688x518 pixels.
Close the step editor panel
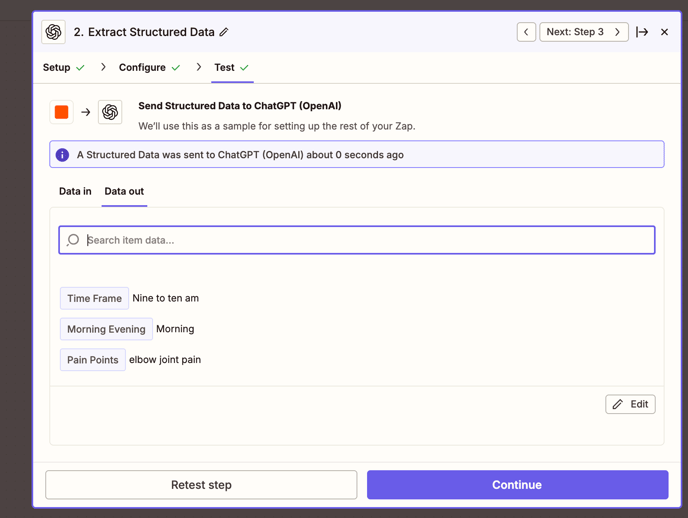664,32
